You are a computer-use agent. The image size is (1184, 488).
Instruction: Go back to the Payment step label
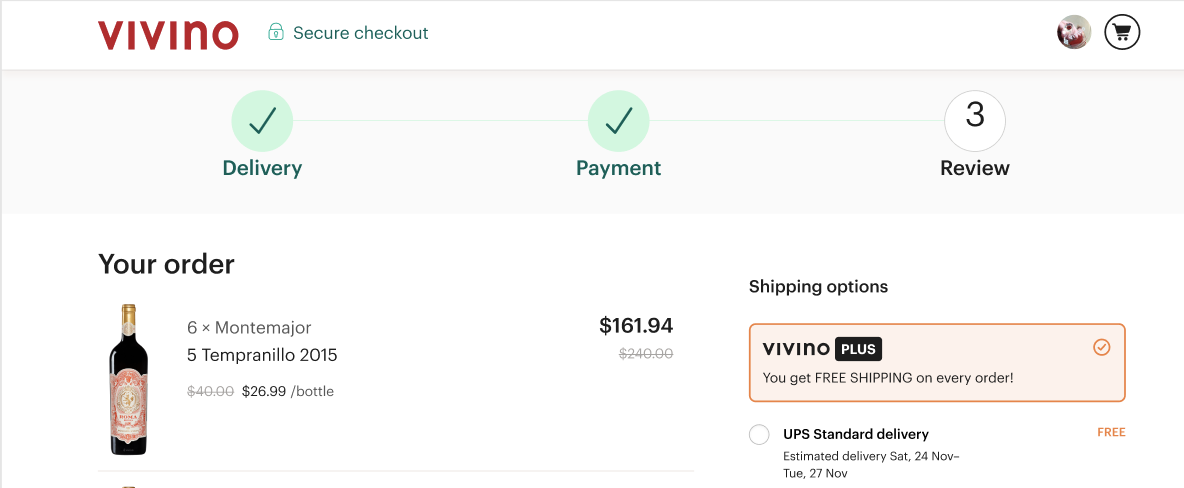pyautogui.click(x=618, y=168)
